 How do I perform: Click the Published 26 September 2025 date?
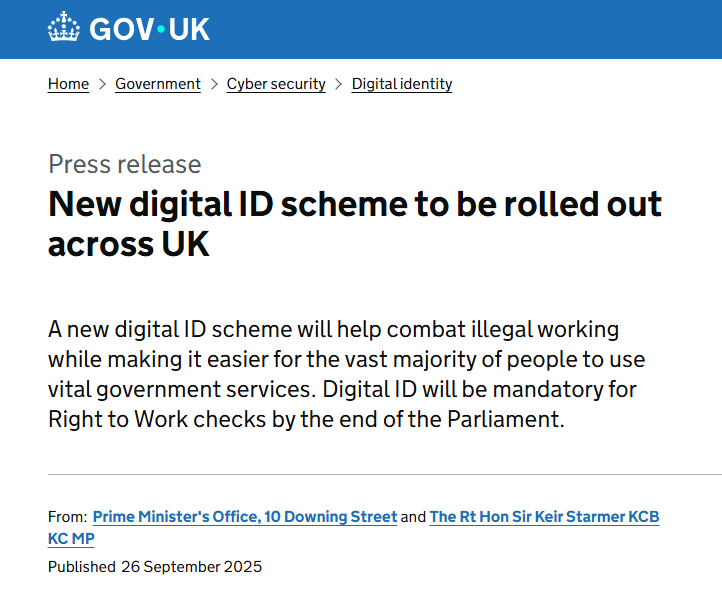[155, 567]
